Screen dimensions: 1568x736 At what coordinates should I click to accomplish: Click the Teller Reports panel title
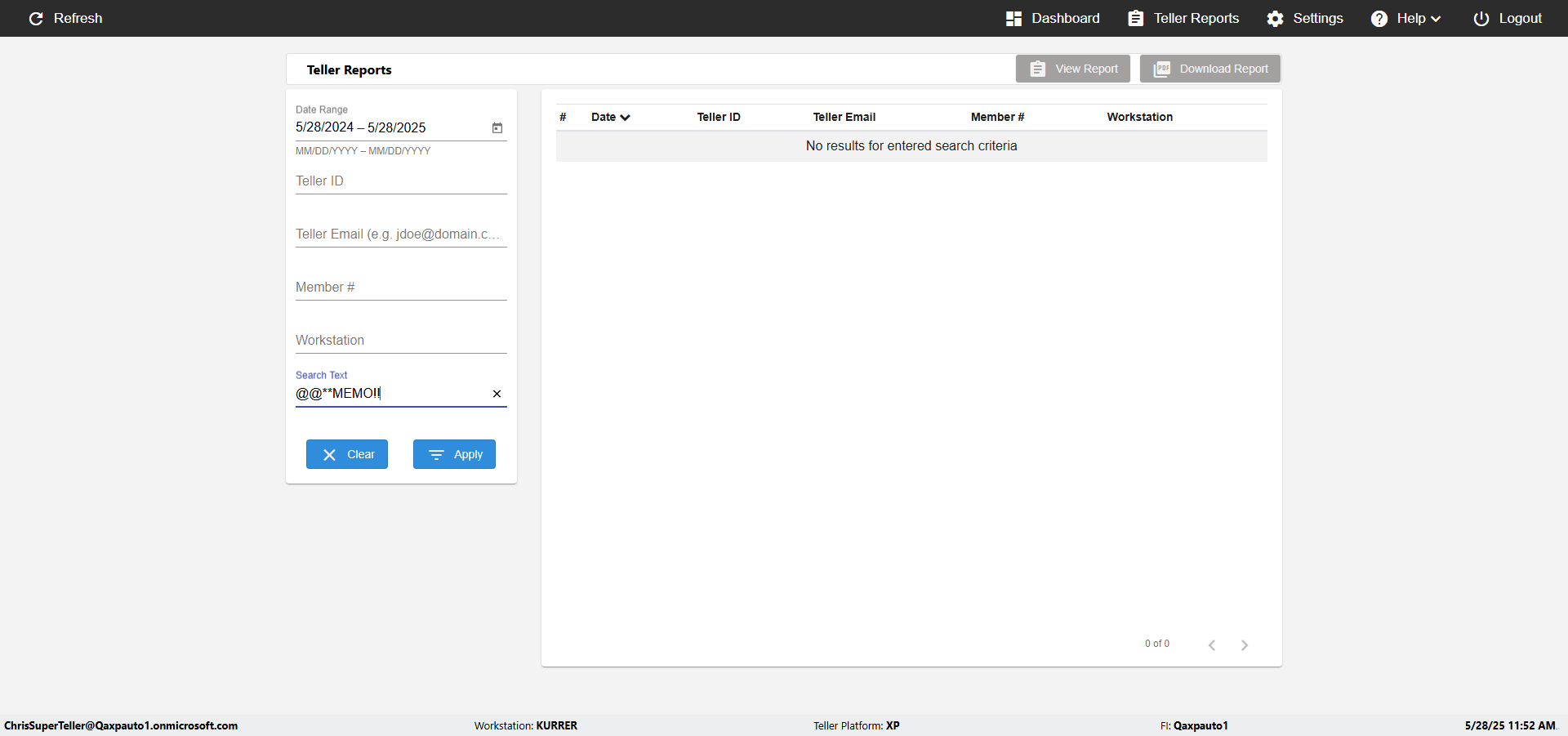pyautogui.click(x=349, y=70)
